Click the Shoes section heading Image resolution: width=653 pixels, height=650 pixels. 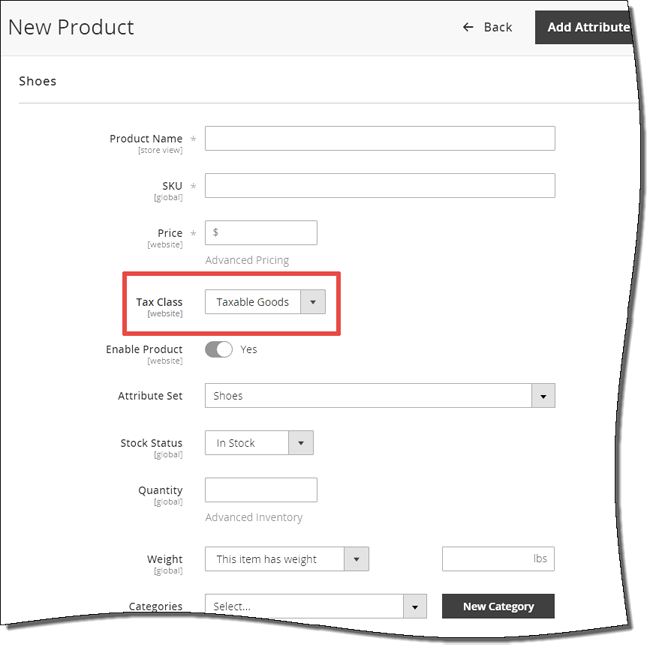pyautogui.click(x=37, y=81)
